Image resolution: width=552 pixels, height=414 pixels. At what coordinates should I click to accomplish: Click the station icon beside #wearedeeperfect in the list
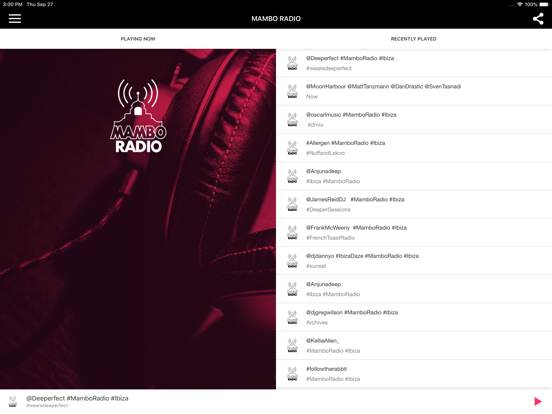click(x=292, y=63)
